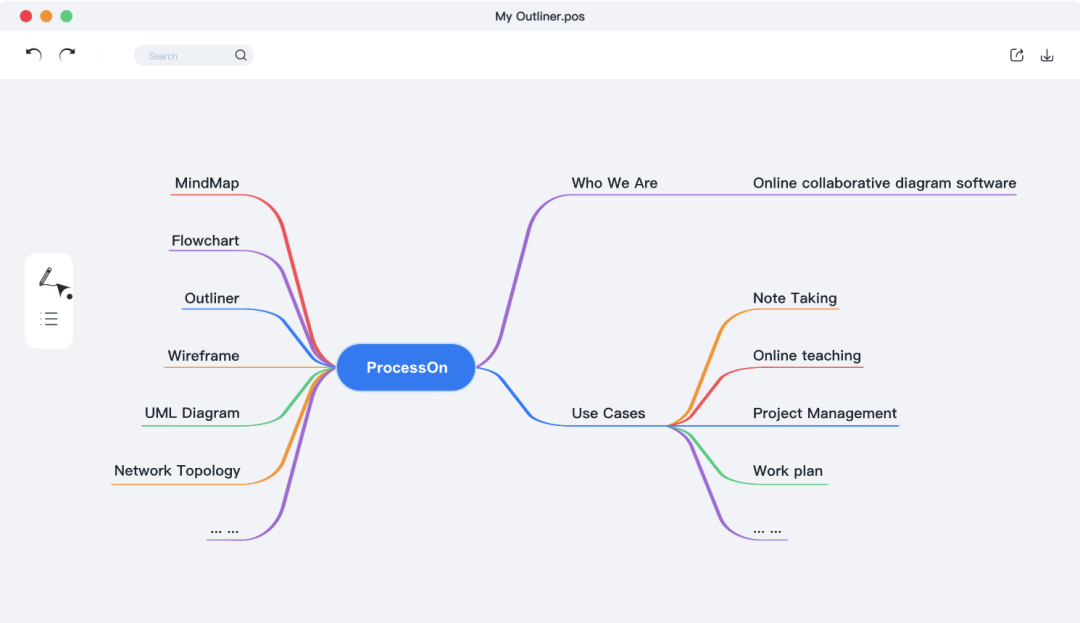Select the Use Cases node
The height and width of the screenshot is (623, 1080).
[x=608, y=413]
